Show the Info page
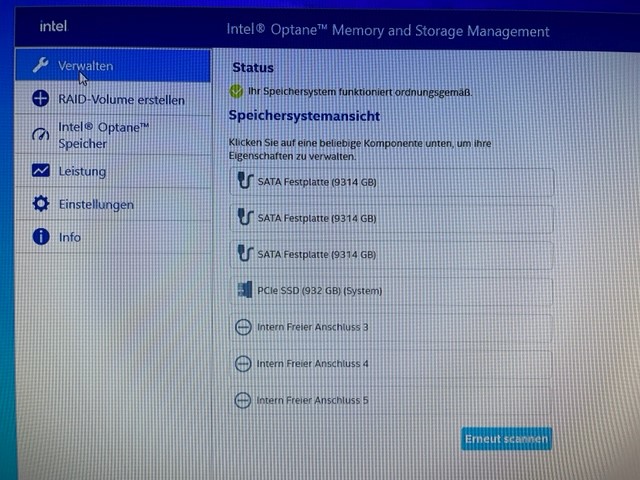The image size is (640, 480). click(x=113, y=237)
